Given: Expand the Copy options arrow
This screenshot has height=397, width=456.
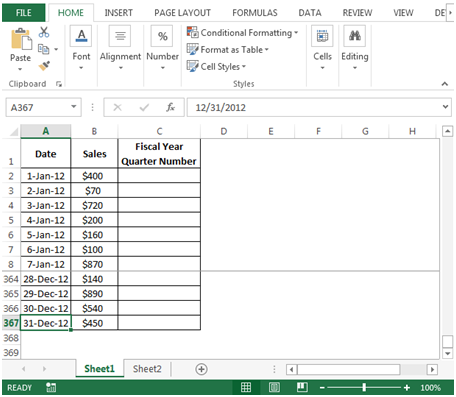Looking at the screenshot, I should pyautogui.click(x=56, y=49).
